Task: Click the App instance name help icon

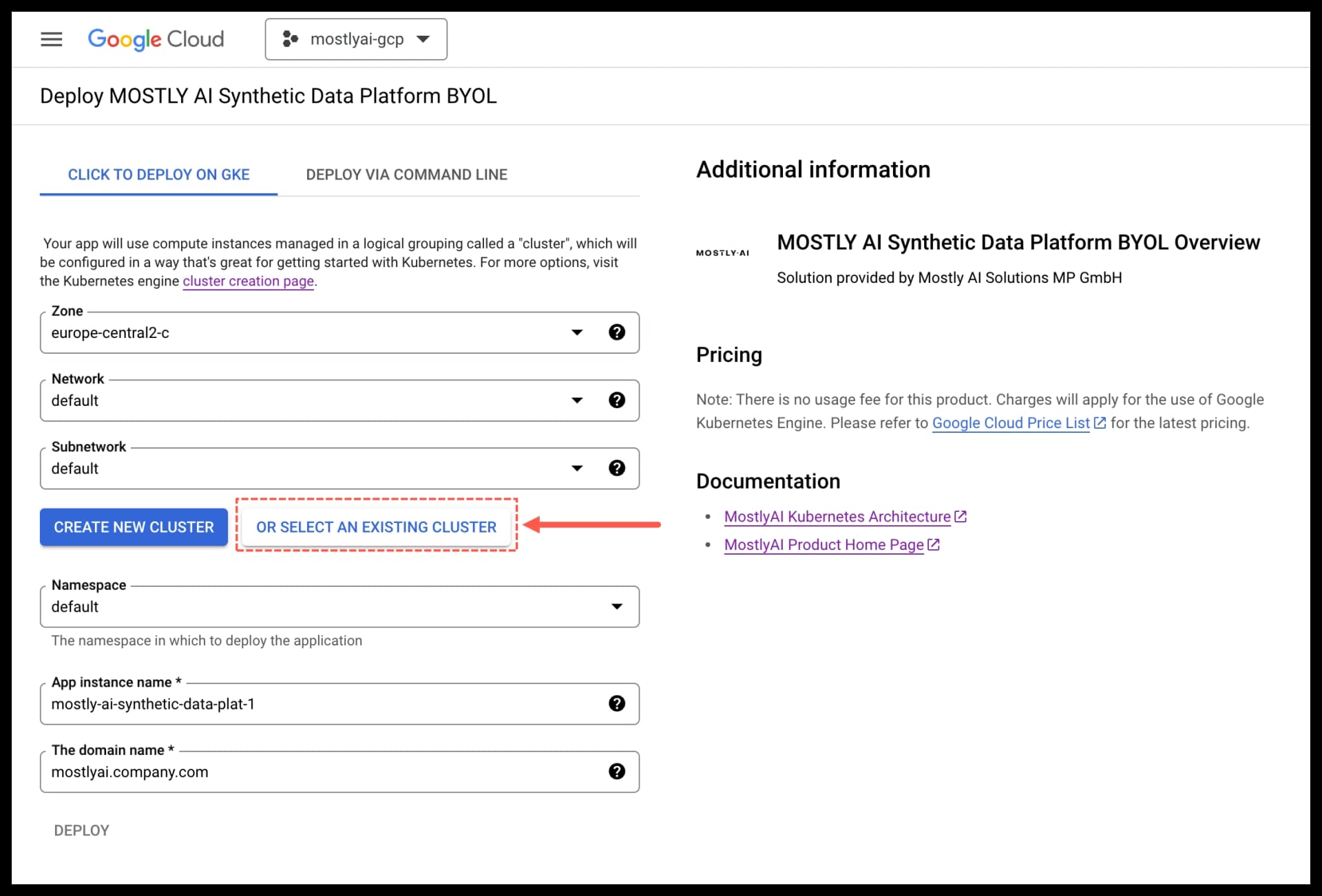Action: coord(617,703)
